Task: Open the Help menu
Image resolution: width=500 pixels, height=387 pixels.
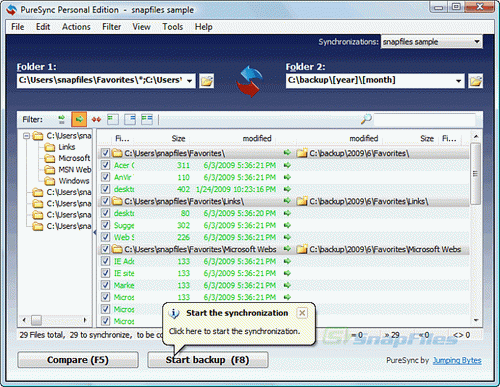Action: (x=203, y=27)
